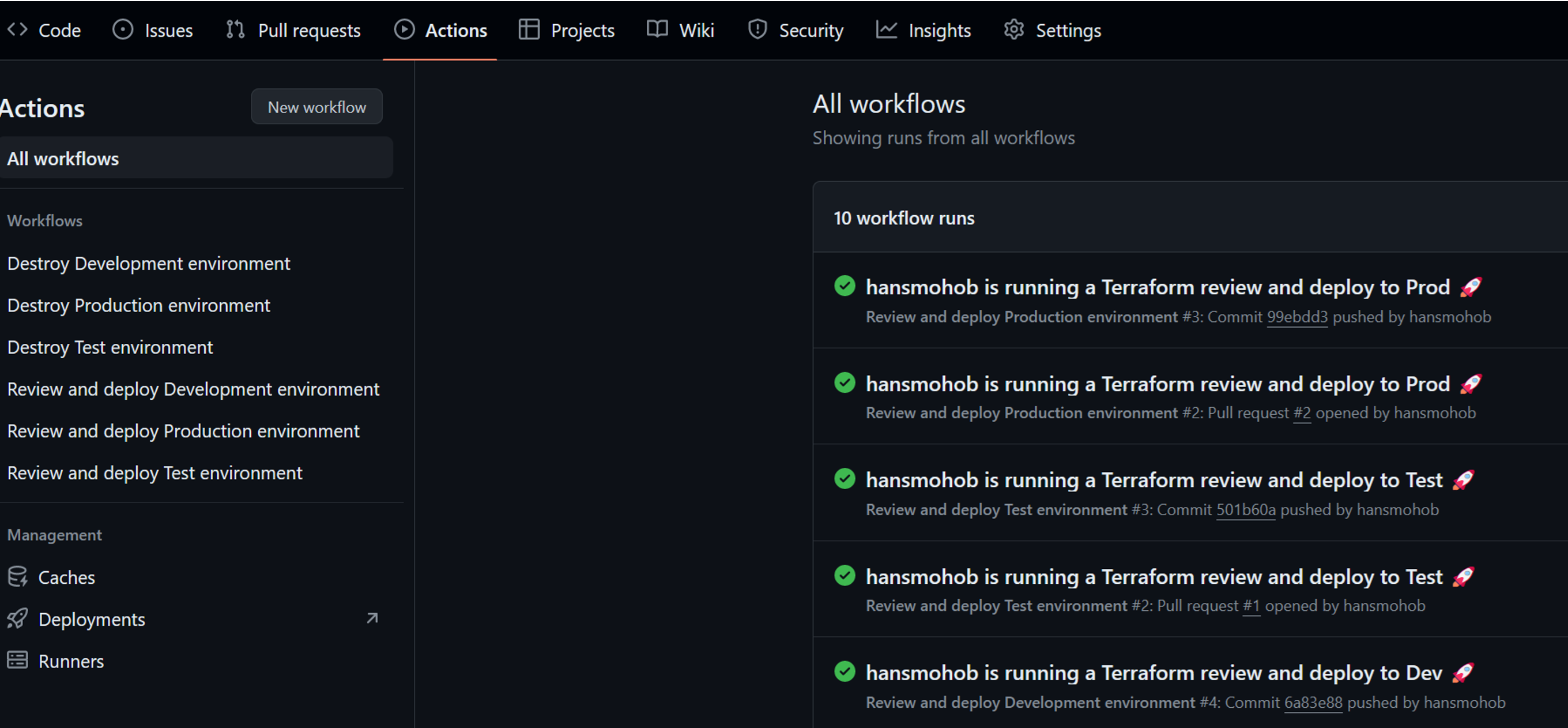Screen dimensions: 1568x728
Task: Click the external-link arrow beside Deployments
Action: point(371,618)
